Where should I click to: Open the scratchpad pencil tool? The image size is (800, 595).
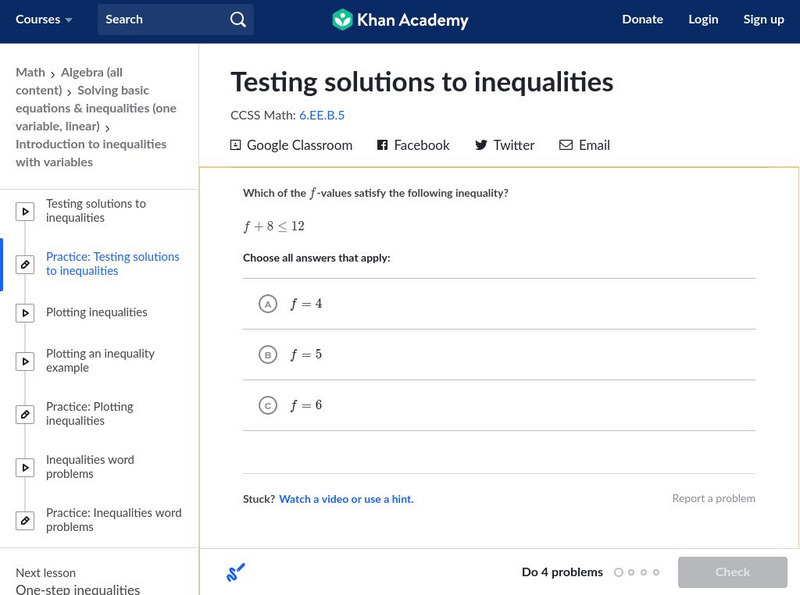pyautogui.click(x=236, y=572)
